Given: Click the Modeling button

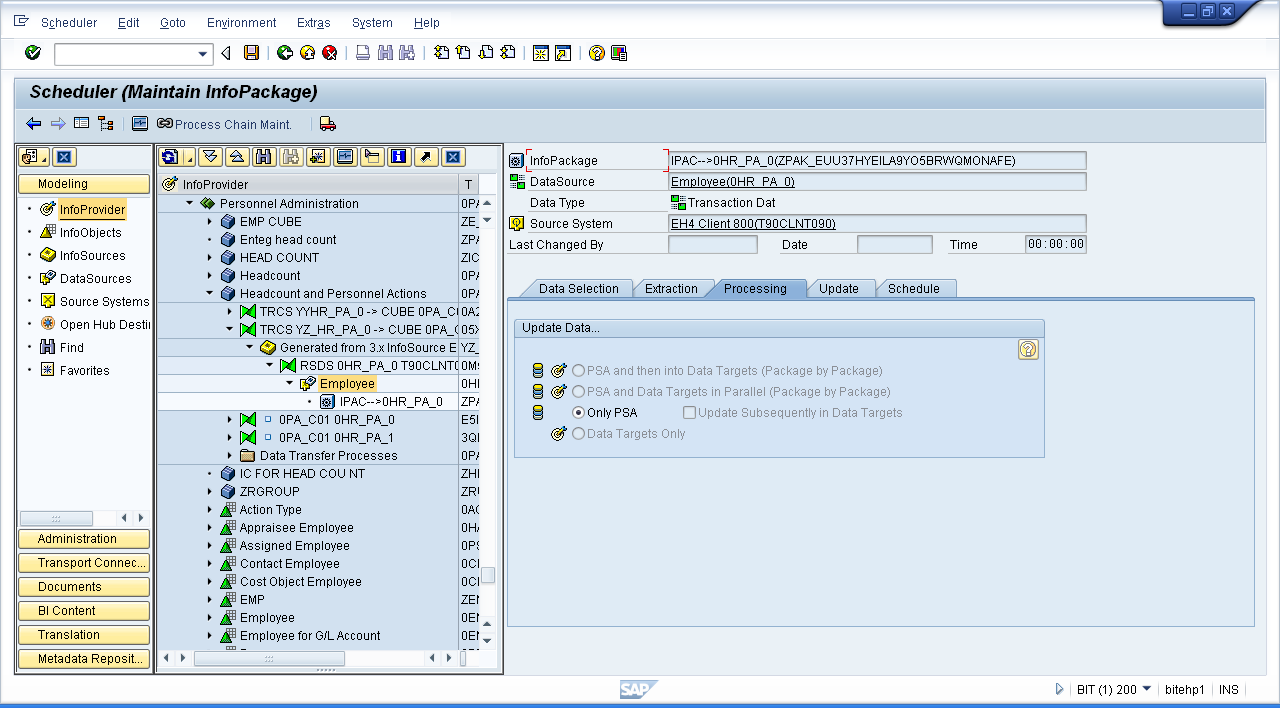Looking at the screenshot, I should pyautogui.click(x=84, y=184).
